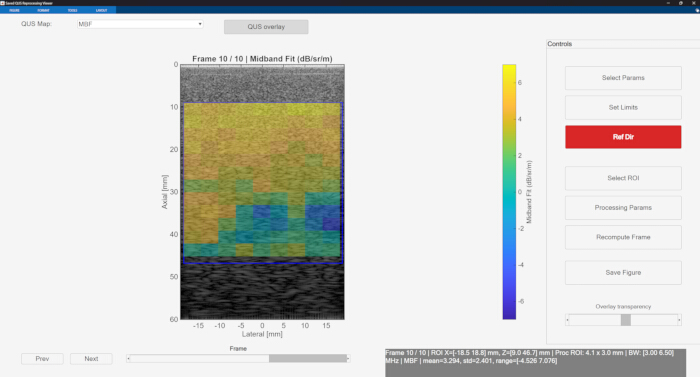The image size is (700, 377).
Task: Click the right arrow of the Overlay transparency slider
Action: (x=679, y=320)
